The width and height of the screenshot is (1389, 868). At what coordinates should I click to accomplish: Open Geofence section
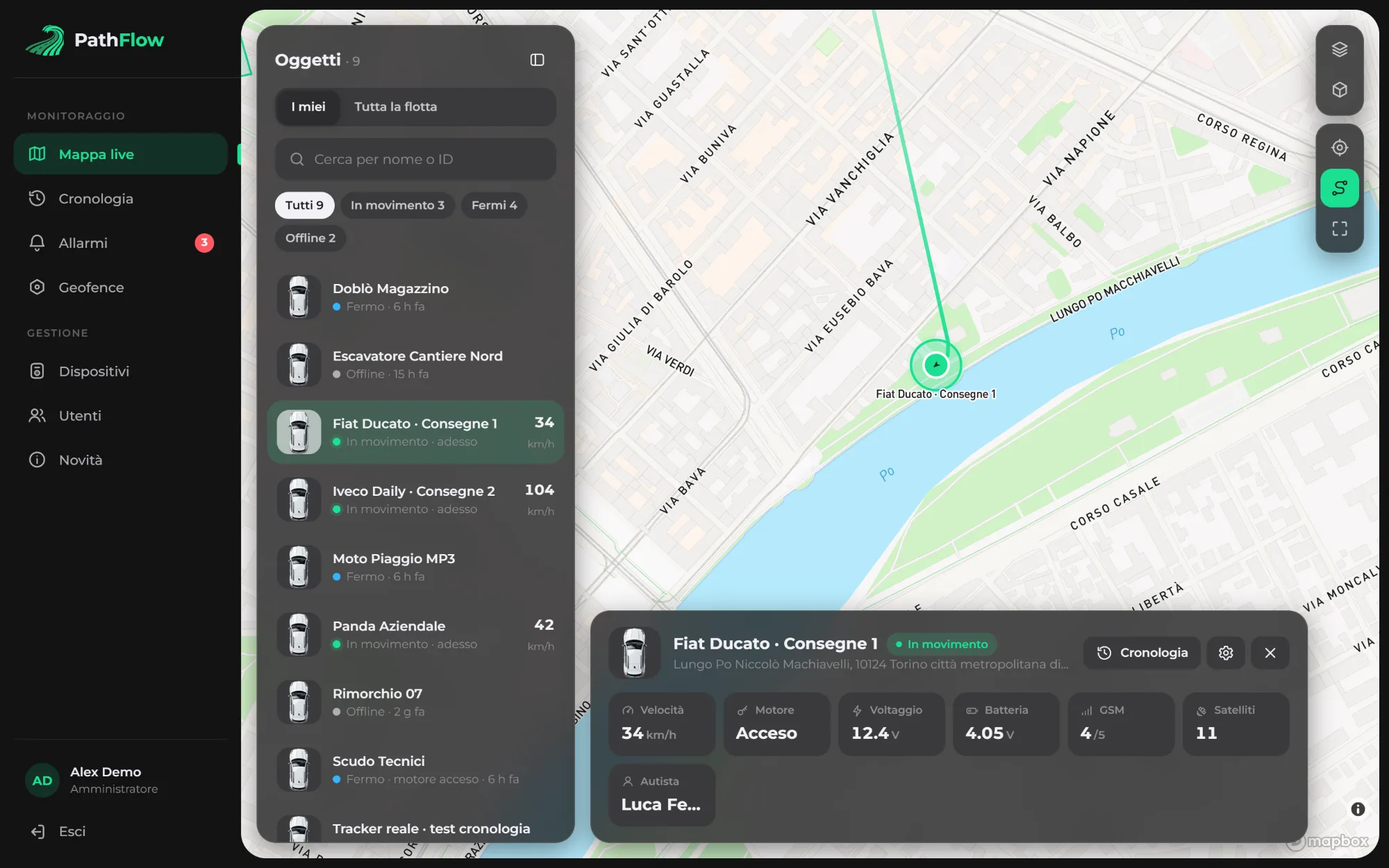(x=120, y=287)
